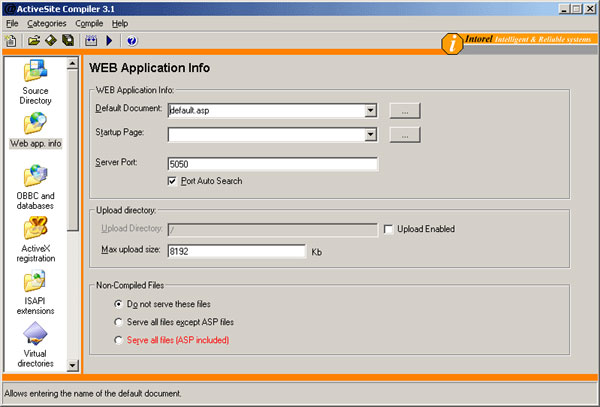Go to ActiveX registration section
This screenshot has width=600, height=407.
(36, 239)
